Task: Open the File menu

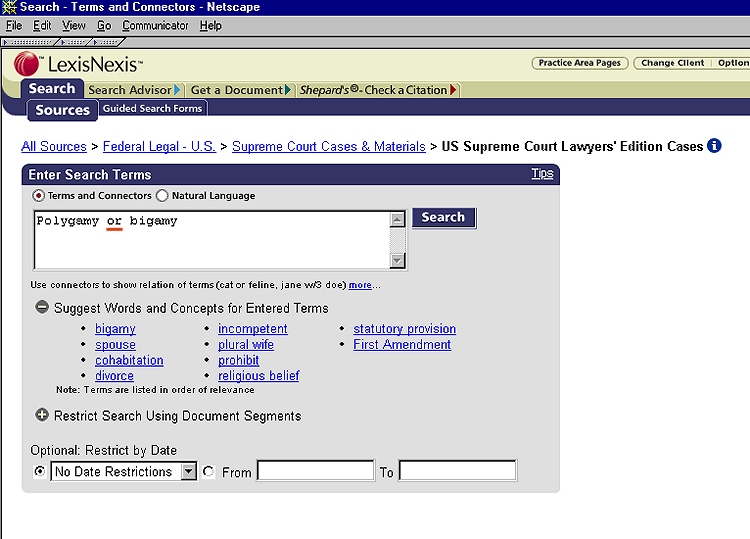Action: pos(14,25)
